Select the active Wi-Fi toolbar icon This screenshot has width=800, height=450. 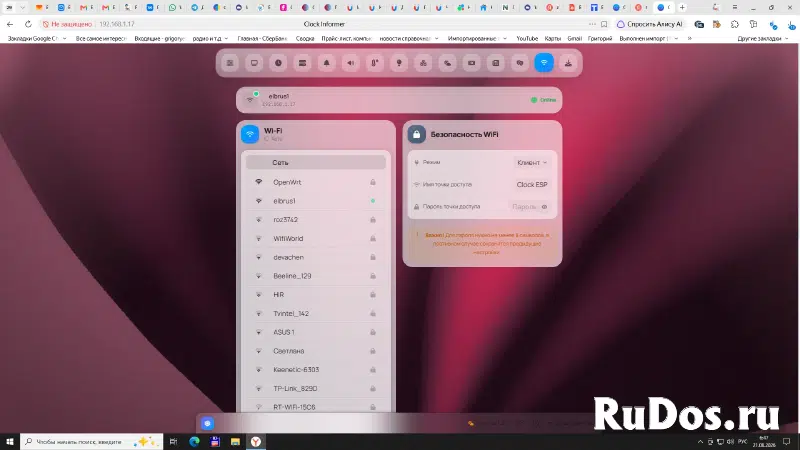coord(544,63)
